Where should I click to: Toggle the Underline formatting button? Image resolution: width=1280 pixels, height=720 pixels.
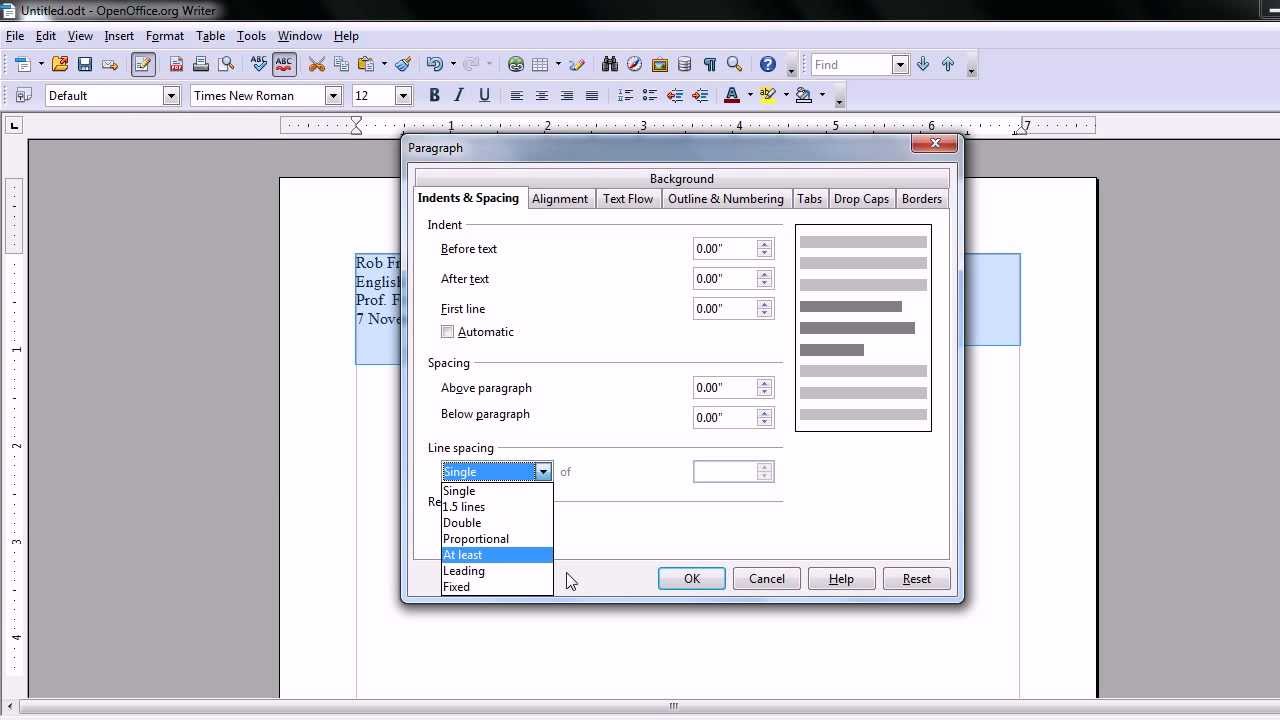pos(484,95)
